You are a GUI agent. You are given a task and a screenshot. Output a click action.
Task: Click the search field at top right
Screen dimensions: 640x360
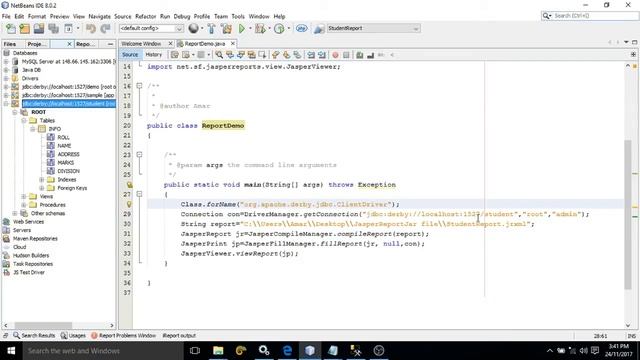589,16
